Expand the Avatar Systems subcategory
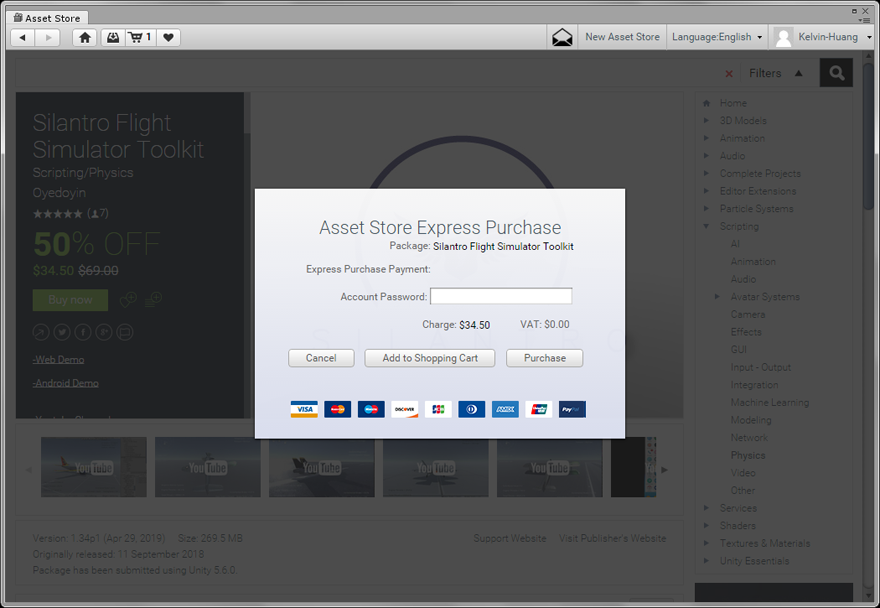The image size is (880, 608). pyautogui.click(x=717, y=296)
